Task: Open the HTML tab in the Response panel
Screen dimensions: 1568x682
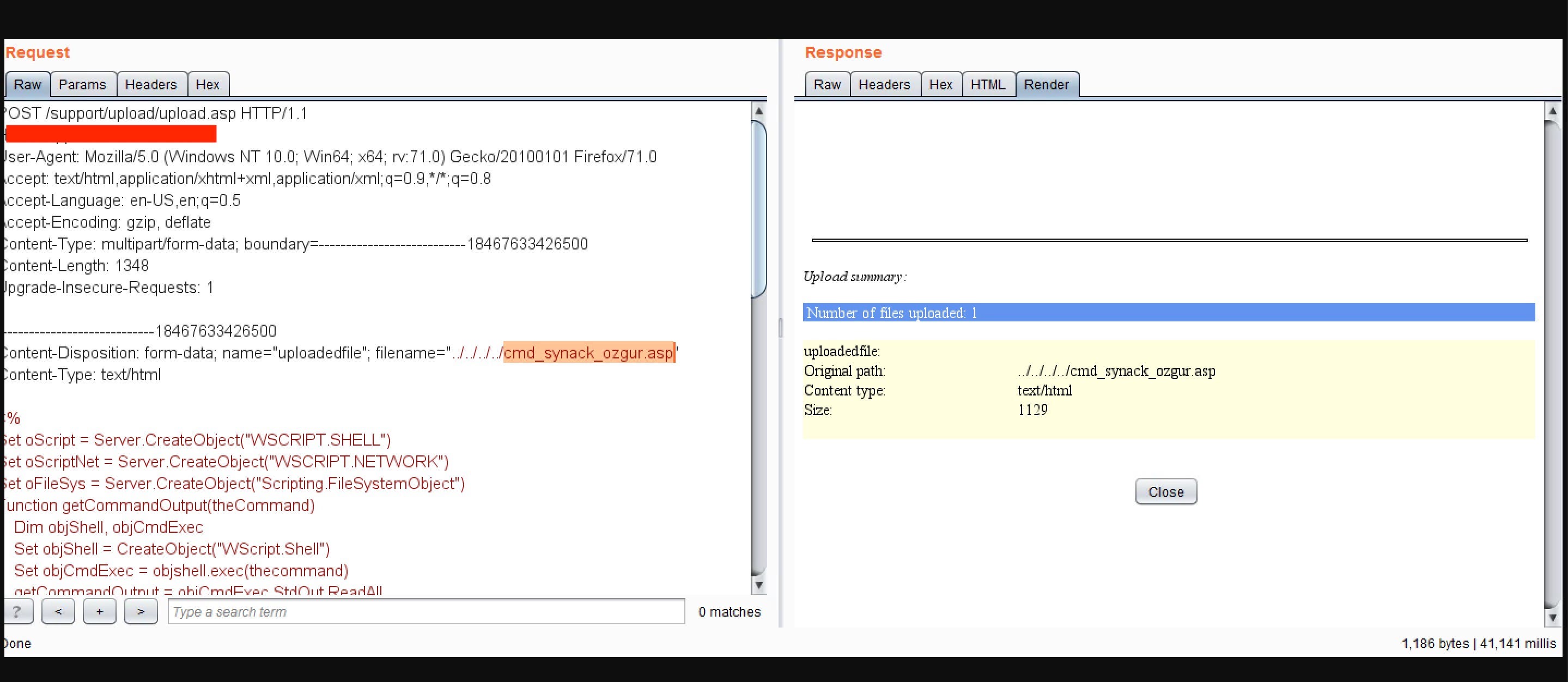Action: coord(988,84)
